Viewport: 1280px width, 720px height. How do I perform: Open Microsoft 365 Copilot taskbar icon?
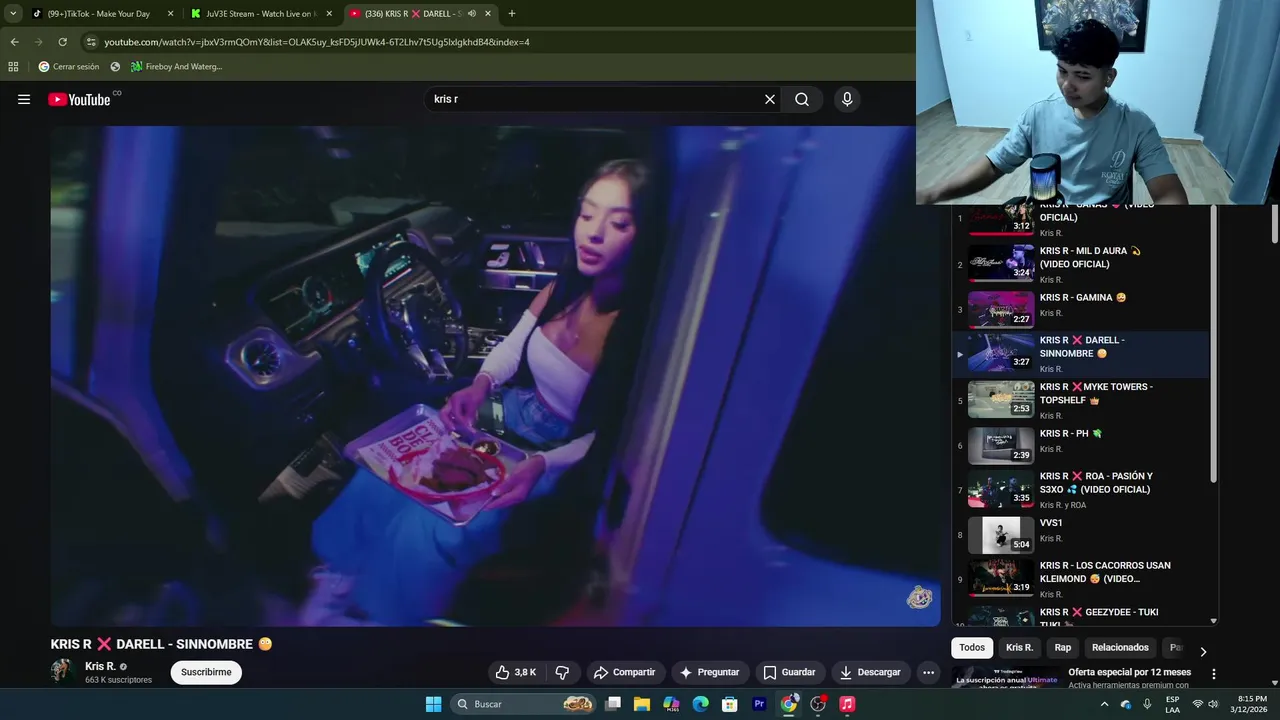671,704
